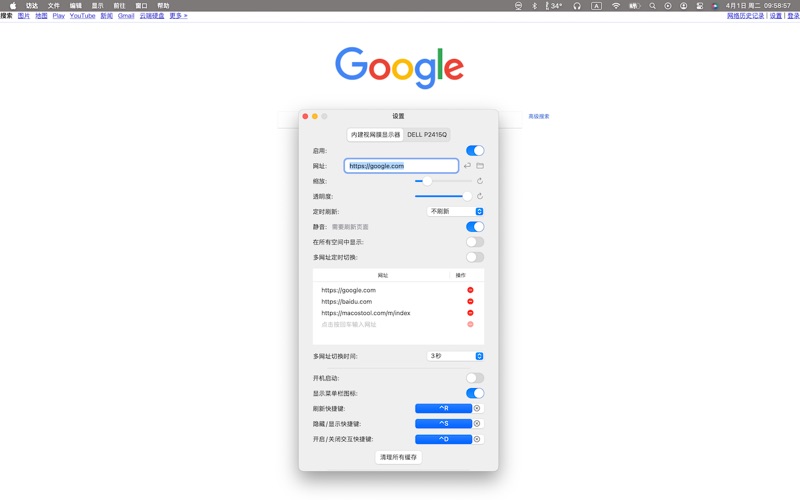Enable 开机启动 launch at login
The image size is (800, 500).
click(475, 378)
